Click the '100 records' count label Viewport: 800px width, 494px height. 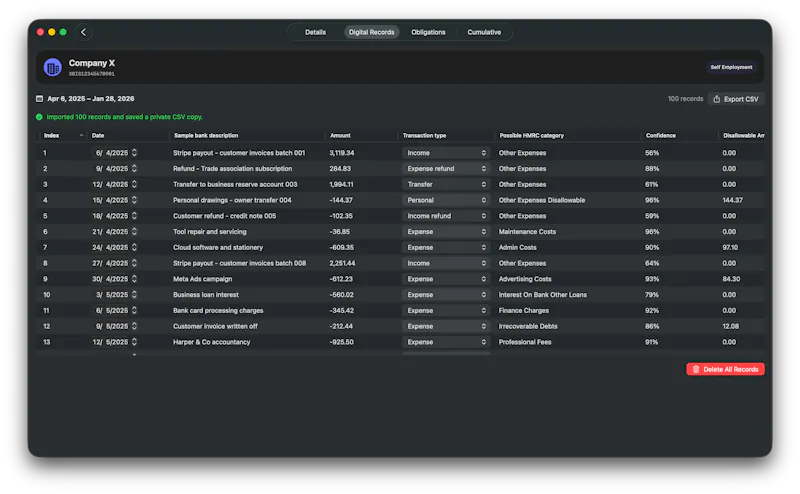685,98
